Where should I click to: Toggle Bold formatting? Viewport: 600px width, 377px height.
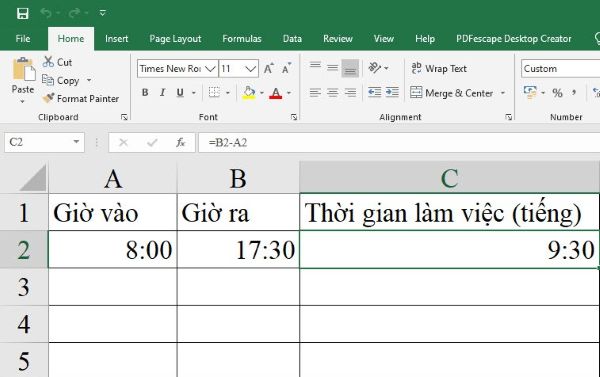tap(145, 92)
